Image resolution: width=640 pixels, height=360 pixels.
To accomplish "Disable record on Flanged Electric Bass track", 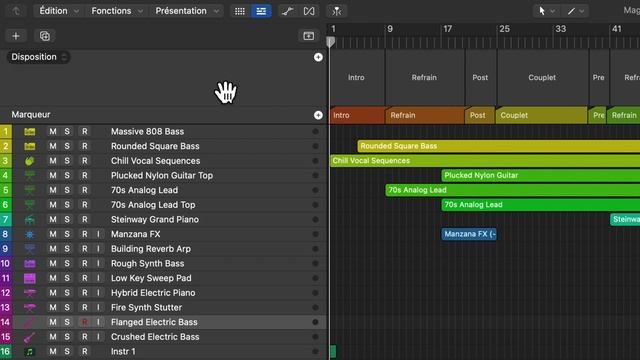I will (84, 322).
